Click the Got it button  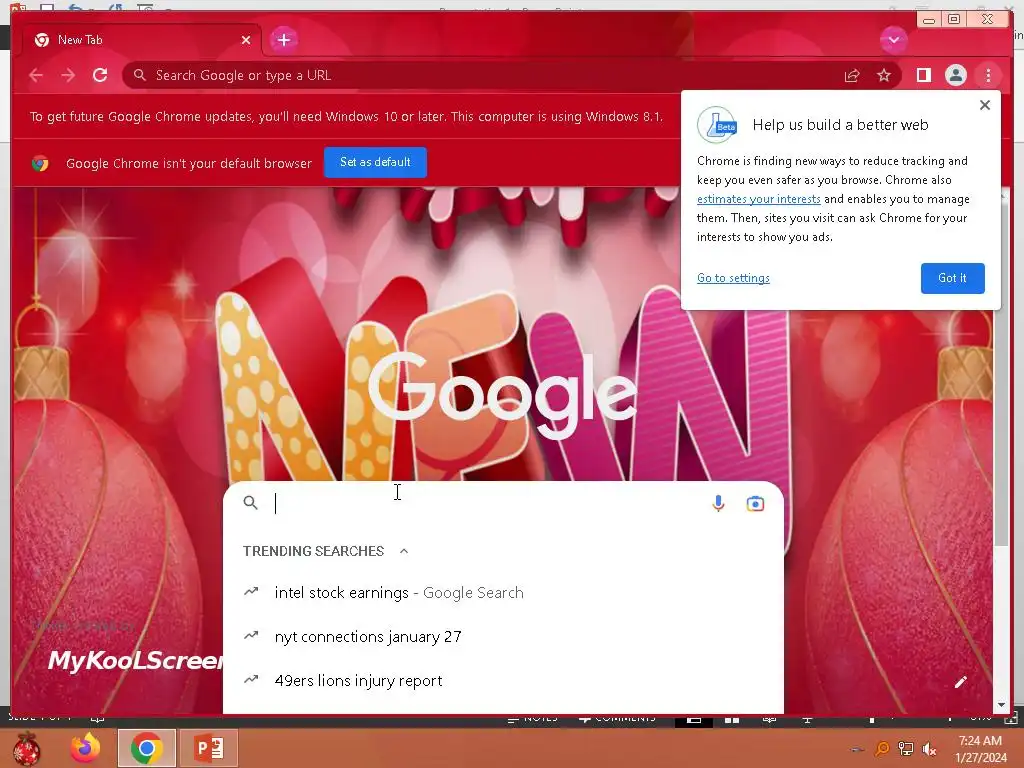(x=952, y=278)
